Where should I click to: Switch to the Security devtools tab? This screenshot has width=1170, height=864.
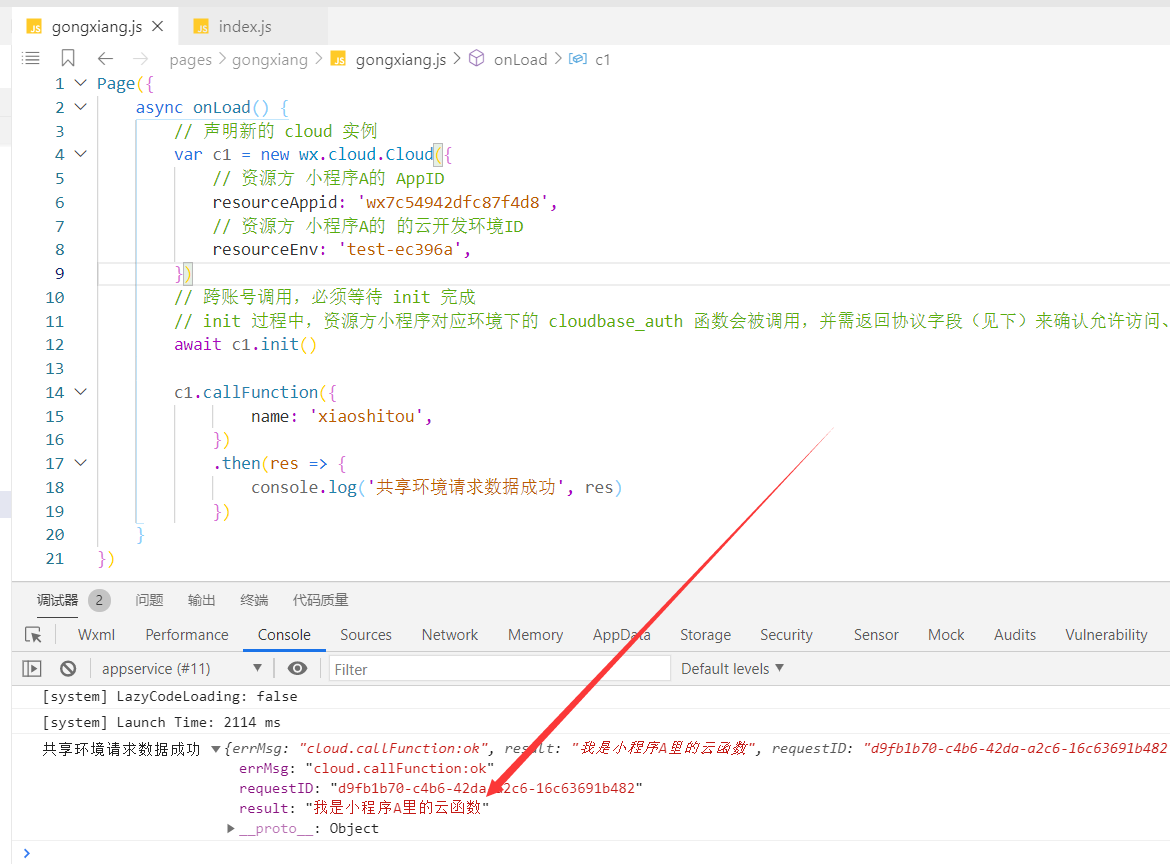tap(786, 635)
